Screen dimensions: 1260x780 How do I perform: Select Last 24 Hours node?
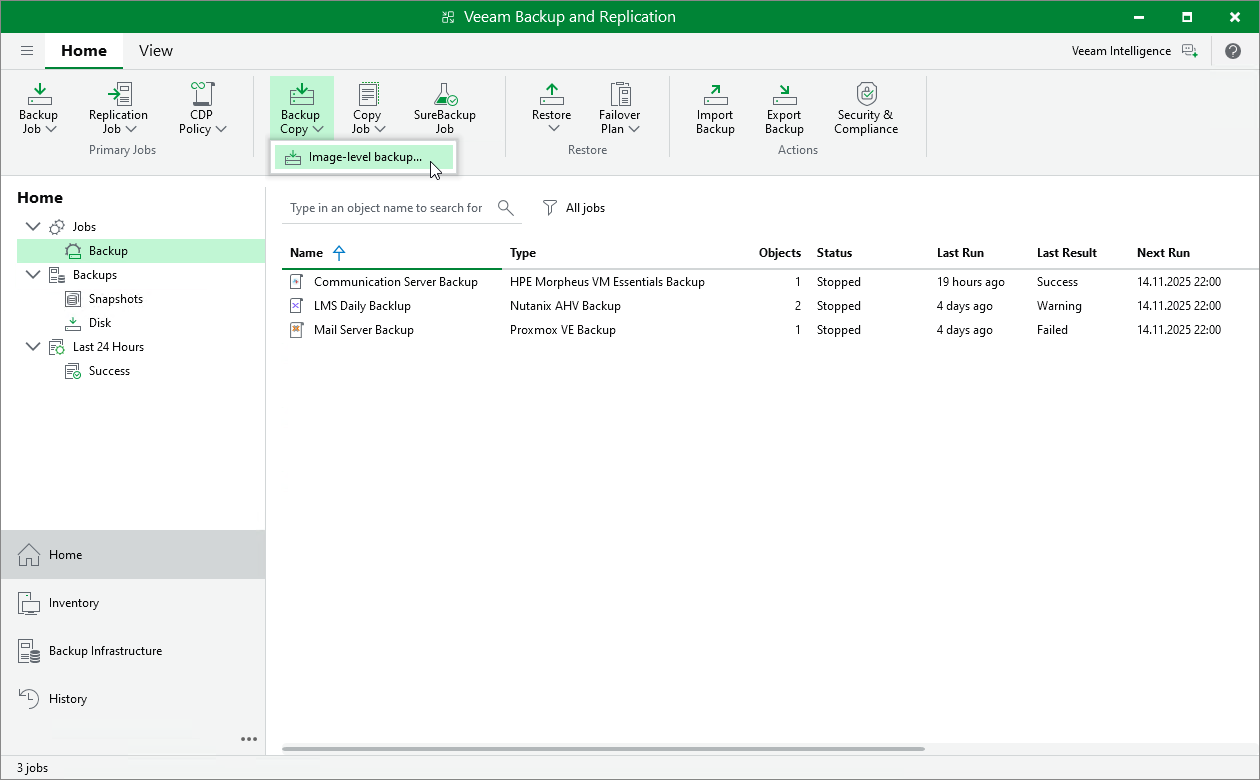coord(108,347)
